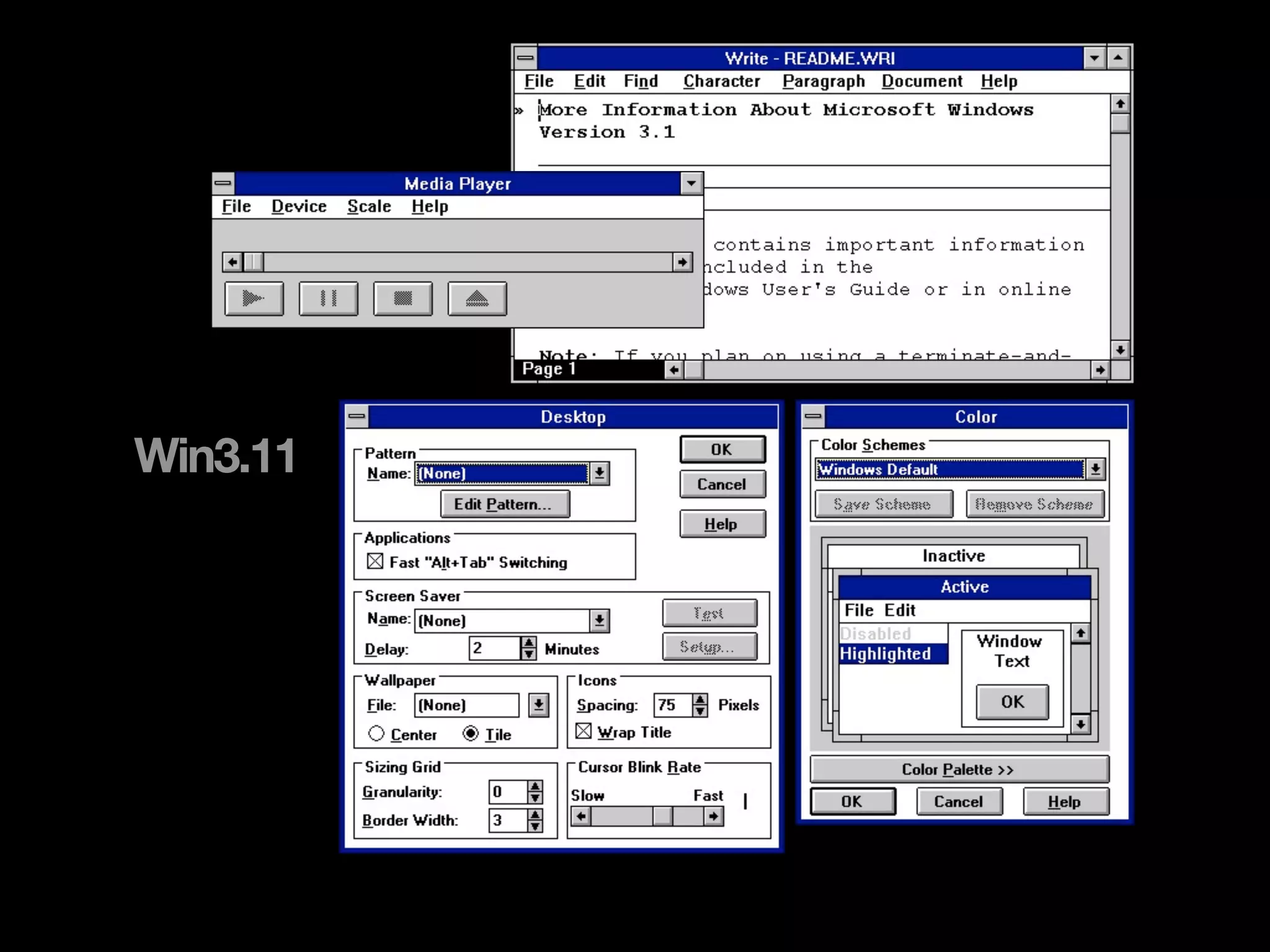Open the Edit menu in Write
The width and height of the screenshot is (1270, 952).
pyautogui.click(x=589, y=81)
